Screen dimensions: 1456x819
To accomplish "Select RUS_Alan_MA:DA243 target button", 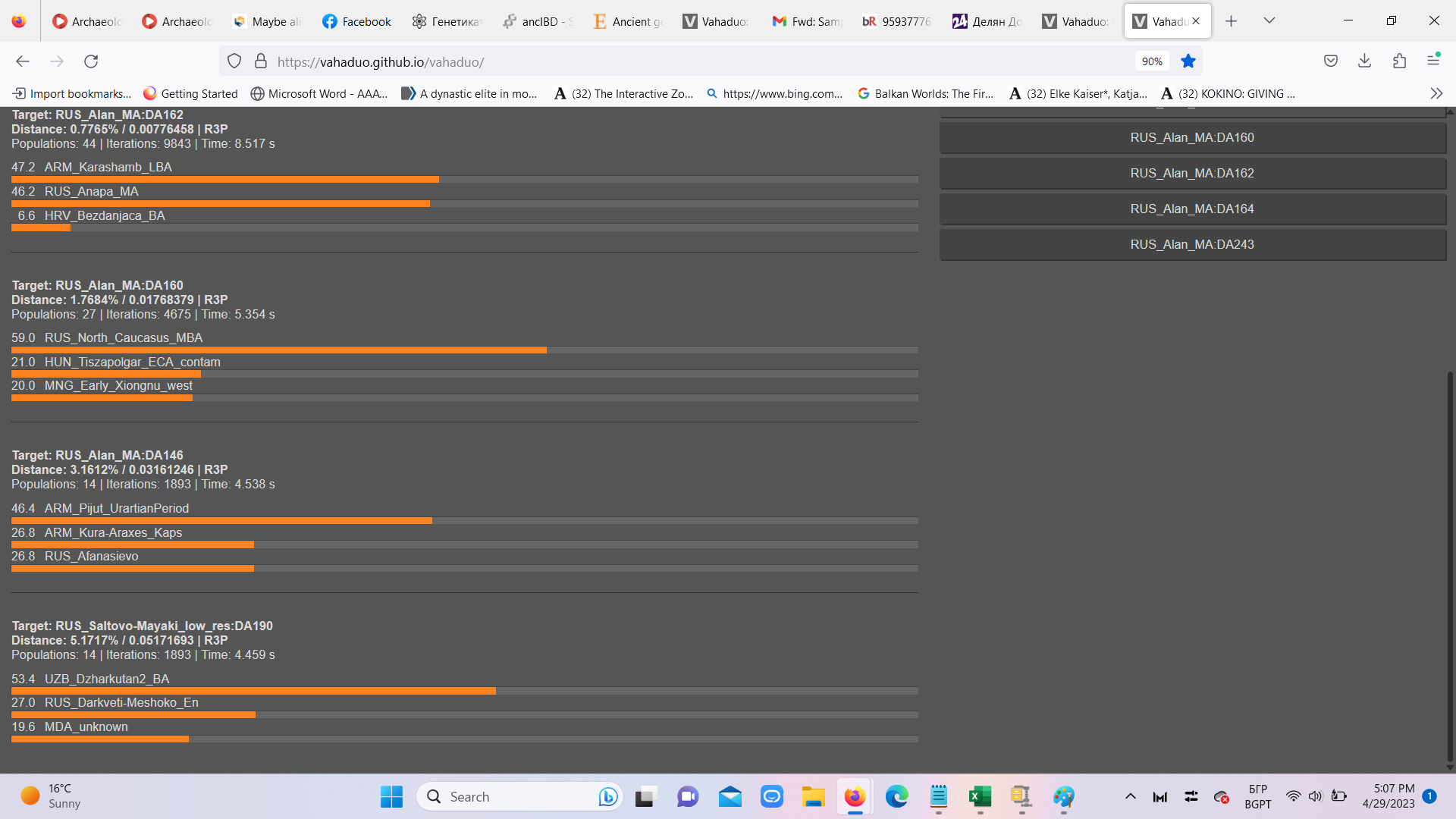I will 1192,244.
